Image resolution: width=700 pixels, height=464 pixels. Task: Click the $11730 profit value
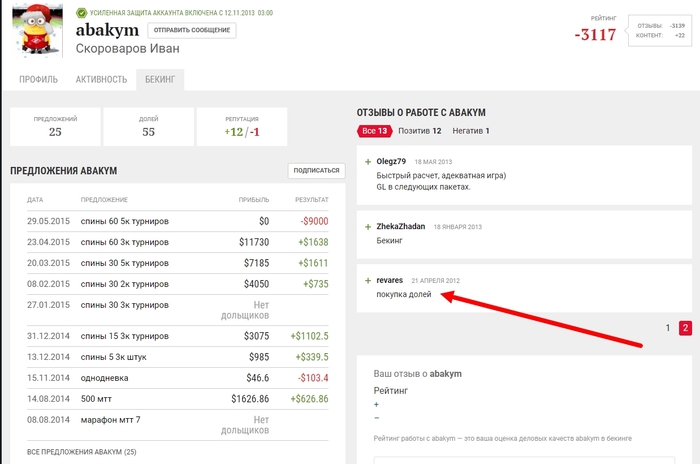point(254,242)
